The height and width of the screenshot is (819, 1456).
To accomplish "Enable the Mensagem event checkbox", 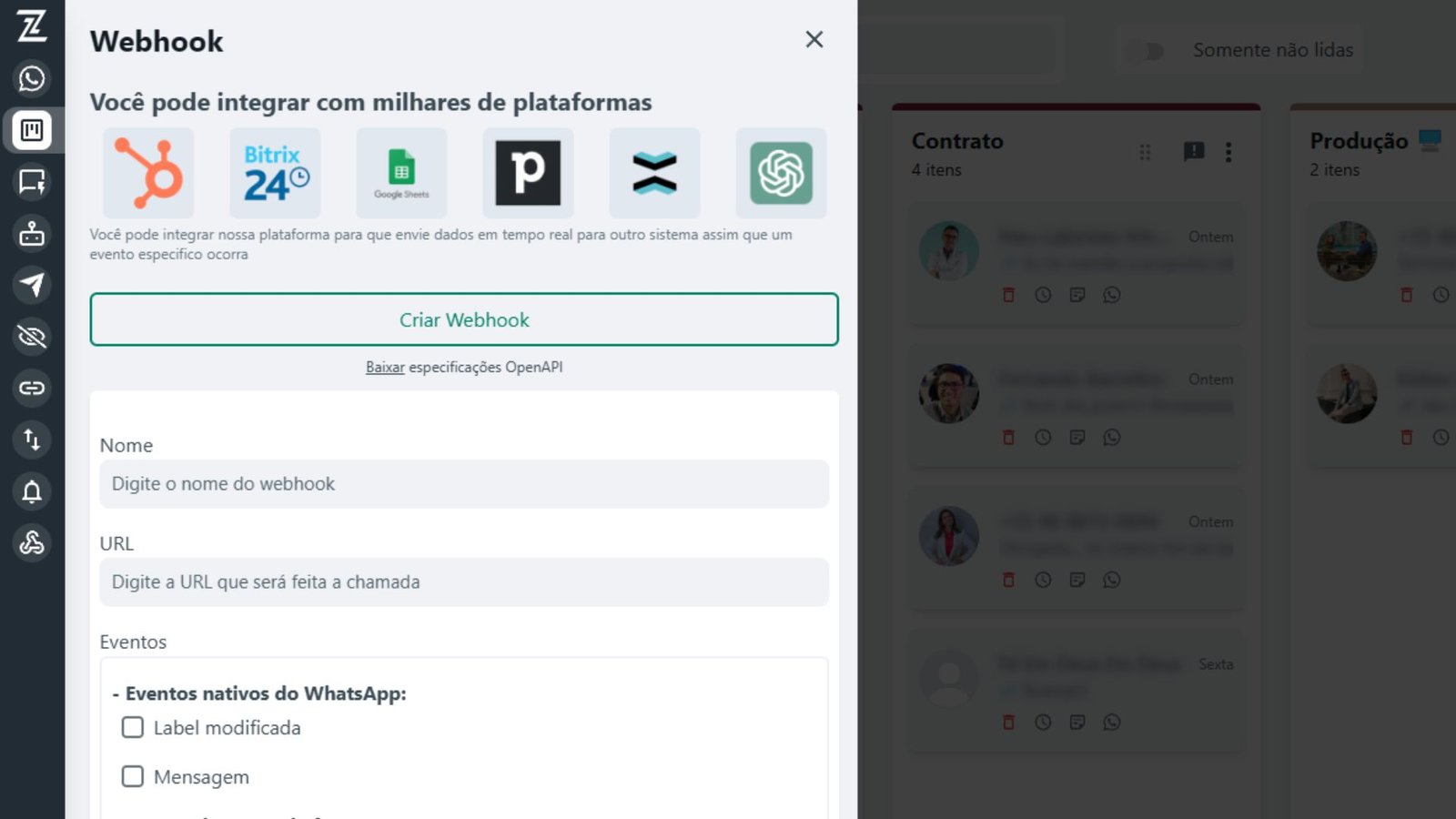I will click(133, 776).
